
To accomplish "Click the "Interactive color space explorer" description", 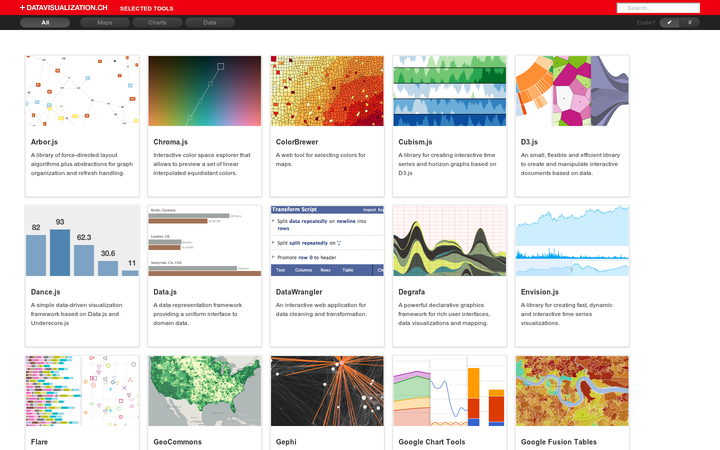I will point(202,164).
